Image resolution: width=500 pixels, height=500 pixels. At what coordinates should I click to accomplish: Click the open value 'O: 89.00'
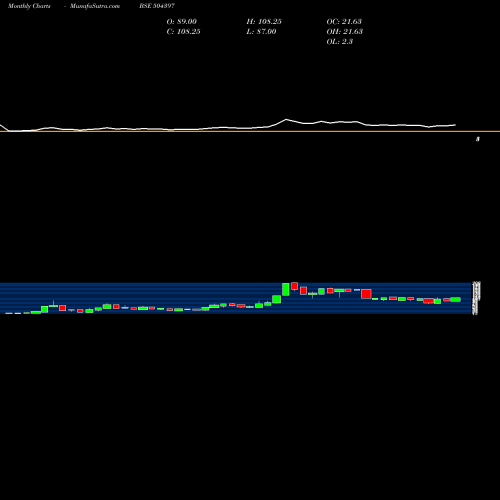(182, 22)
